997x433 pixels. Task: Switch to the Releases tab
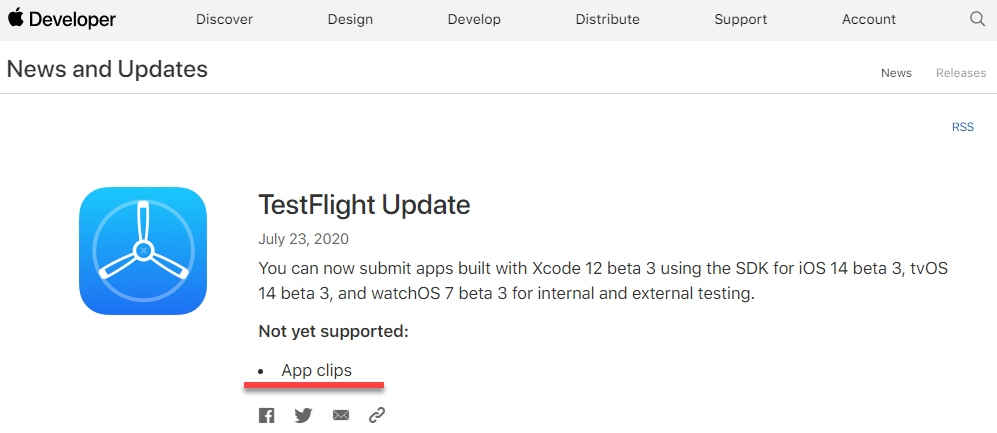pyautogui.click(x=961, y=73)
